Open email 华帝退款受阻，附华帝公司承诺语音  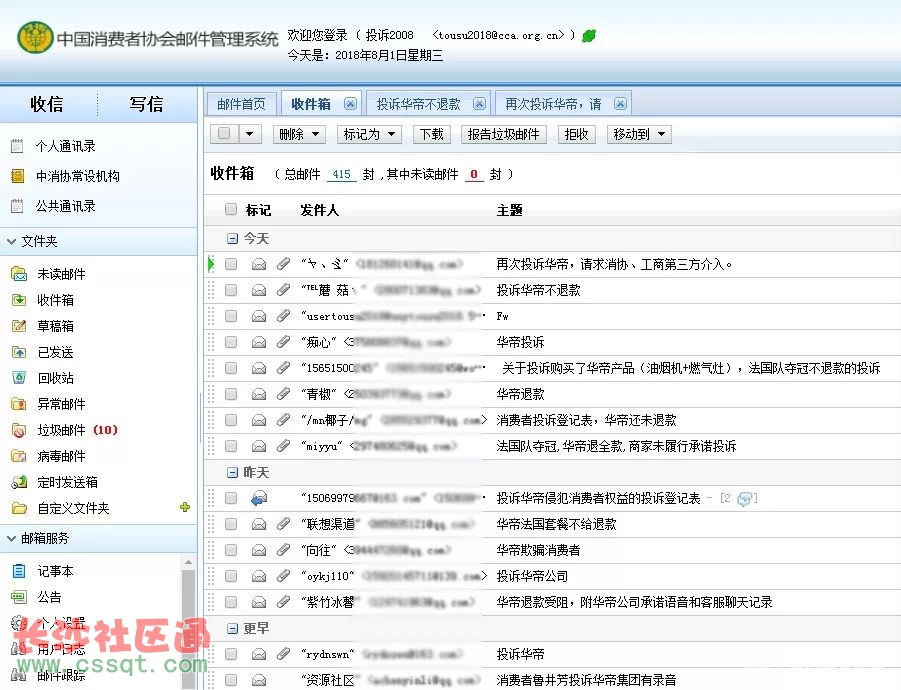(634, 602)
